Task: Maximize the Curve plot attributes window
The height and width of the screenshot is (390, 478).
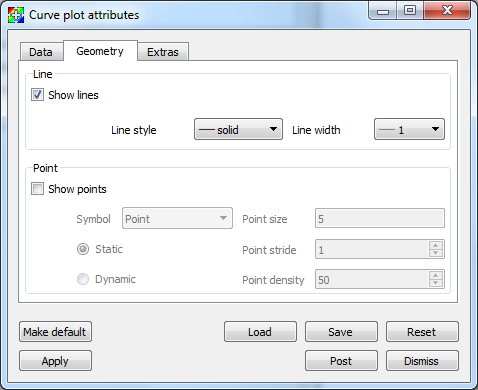Action: point(410,11)
